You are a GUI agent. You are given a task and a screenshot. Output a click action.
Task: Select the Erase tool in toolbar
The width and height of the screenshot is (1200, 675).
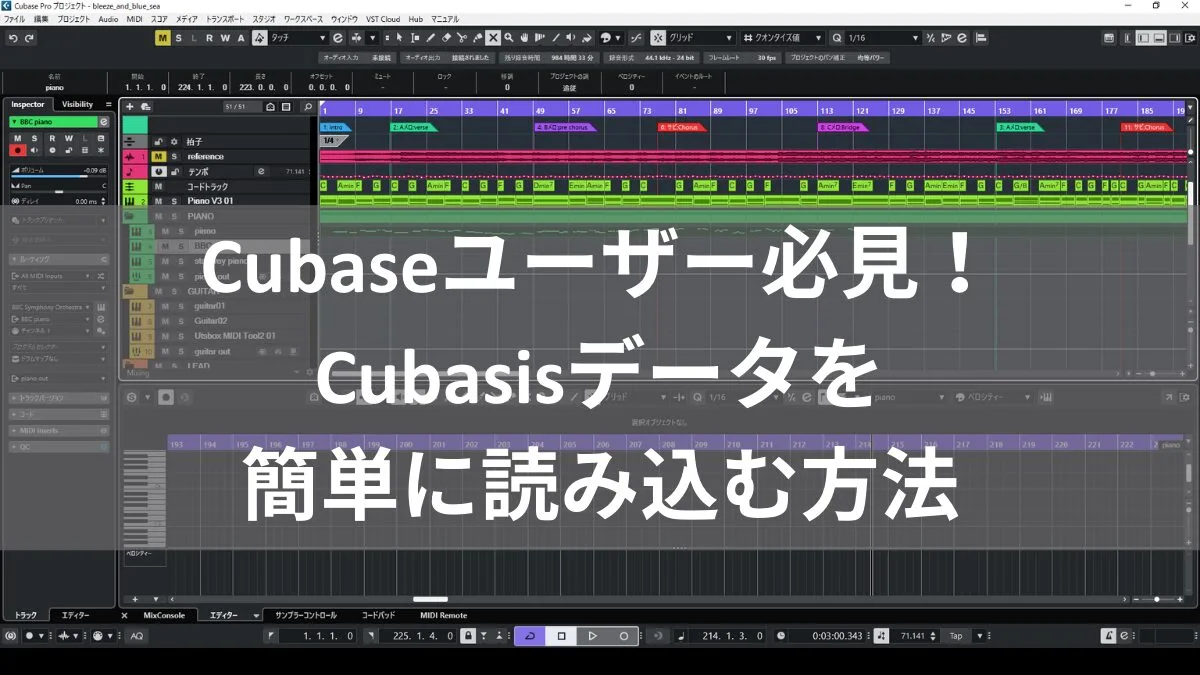446,38
